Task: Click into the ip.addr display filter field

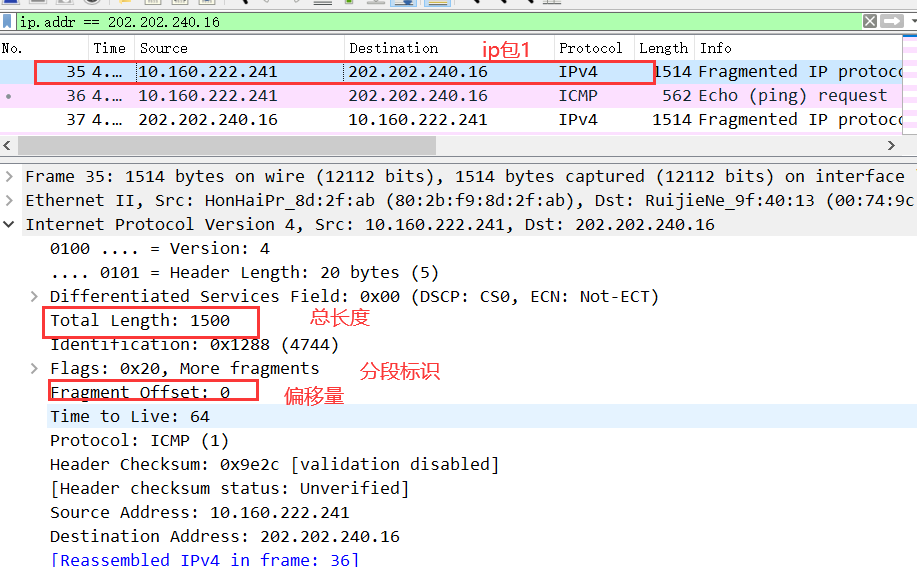Action: tap(439, 22)
